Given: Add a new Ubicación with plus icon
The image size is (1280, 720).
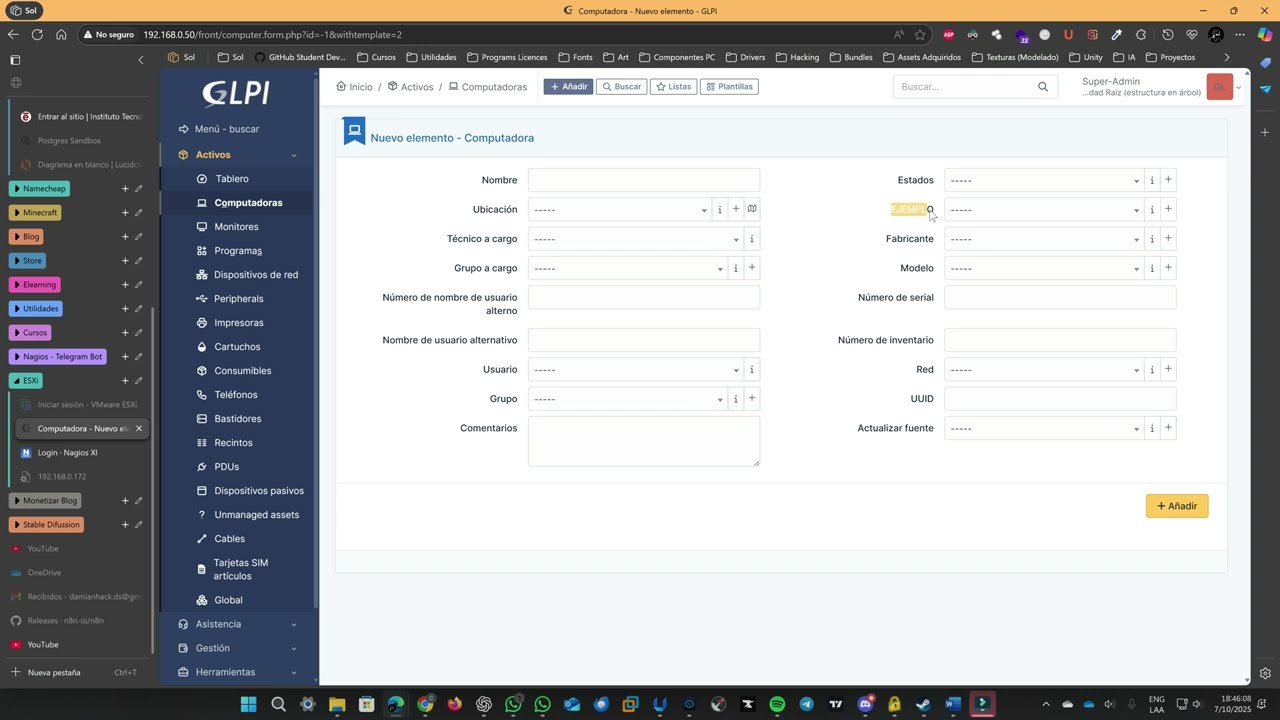Looking at the screenshot, I should click(x=736, y=209).
